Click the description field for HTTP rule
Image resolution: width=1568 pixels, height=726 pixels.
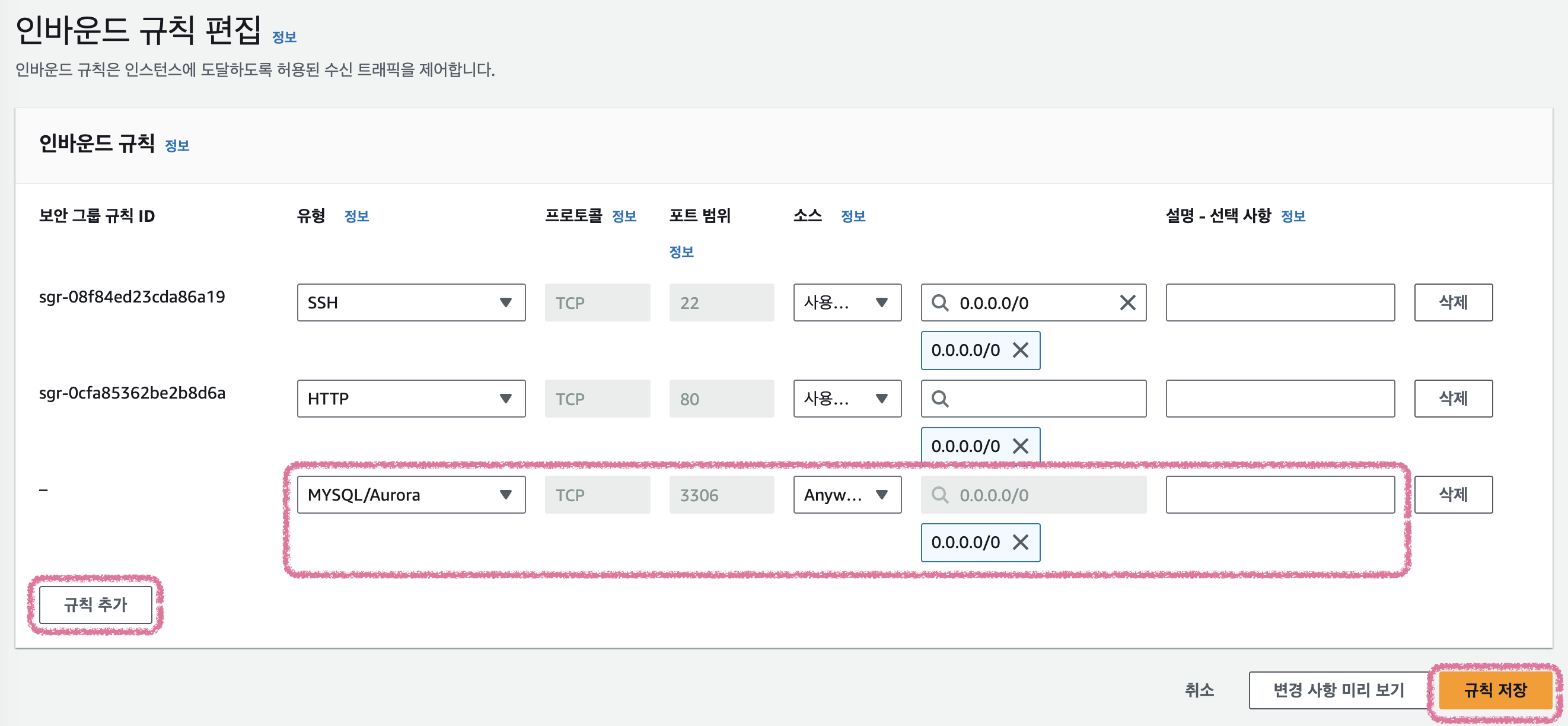pyautogui.click(x=1279, y=399)
